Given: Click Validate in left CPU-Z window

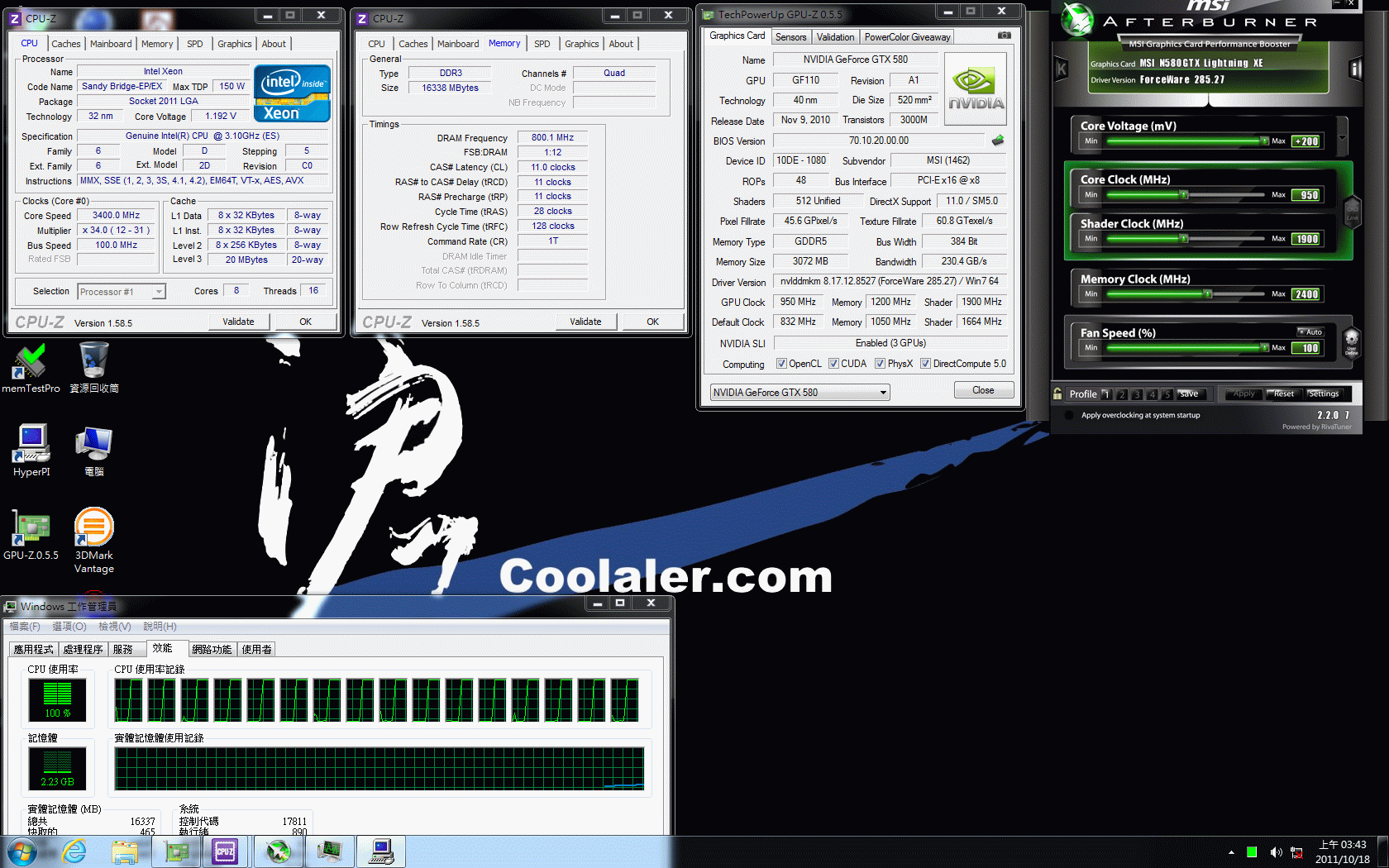Looking at the screenshot, I should (238, 322).
